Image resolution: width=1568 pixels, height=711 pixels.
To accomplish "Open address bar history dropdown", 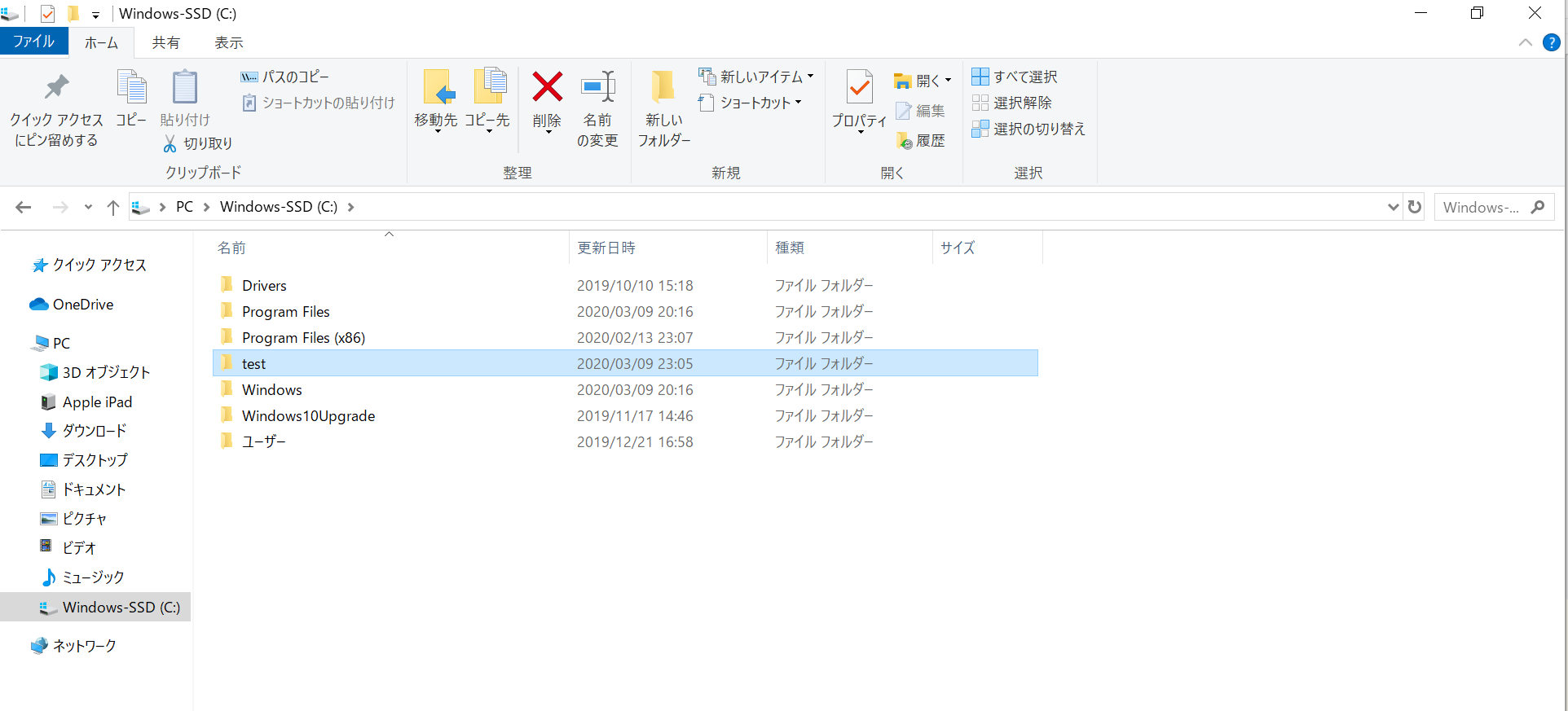I will 1393,207.
